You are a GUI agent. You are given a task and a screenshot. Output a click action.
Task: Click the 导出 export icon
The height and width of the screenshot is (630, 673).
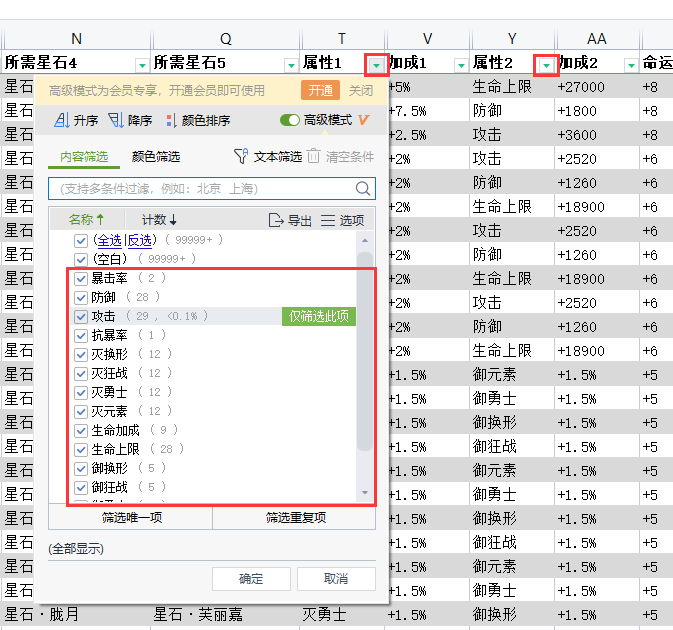click(x=276, y=220)
